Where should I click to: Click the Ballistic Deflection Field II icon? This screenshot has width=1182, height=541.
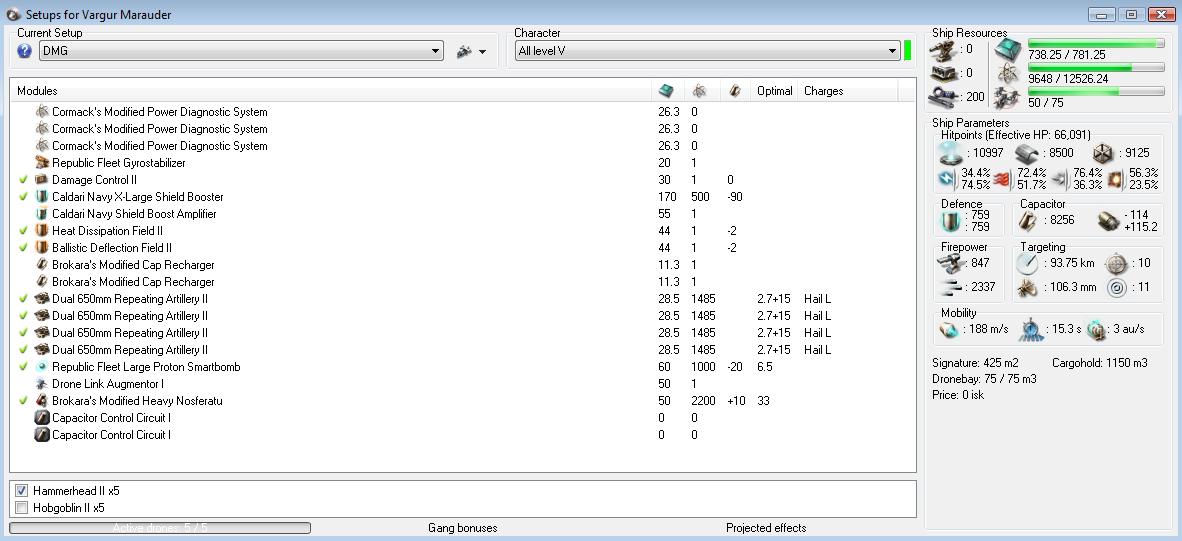[x=42, y=248]
